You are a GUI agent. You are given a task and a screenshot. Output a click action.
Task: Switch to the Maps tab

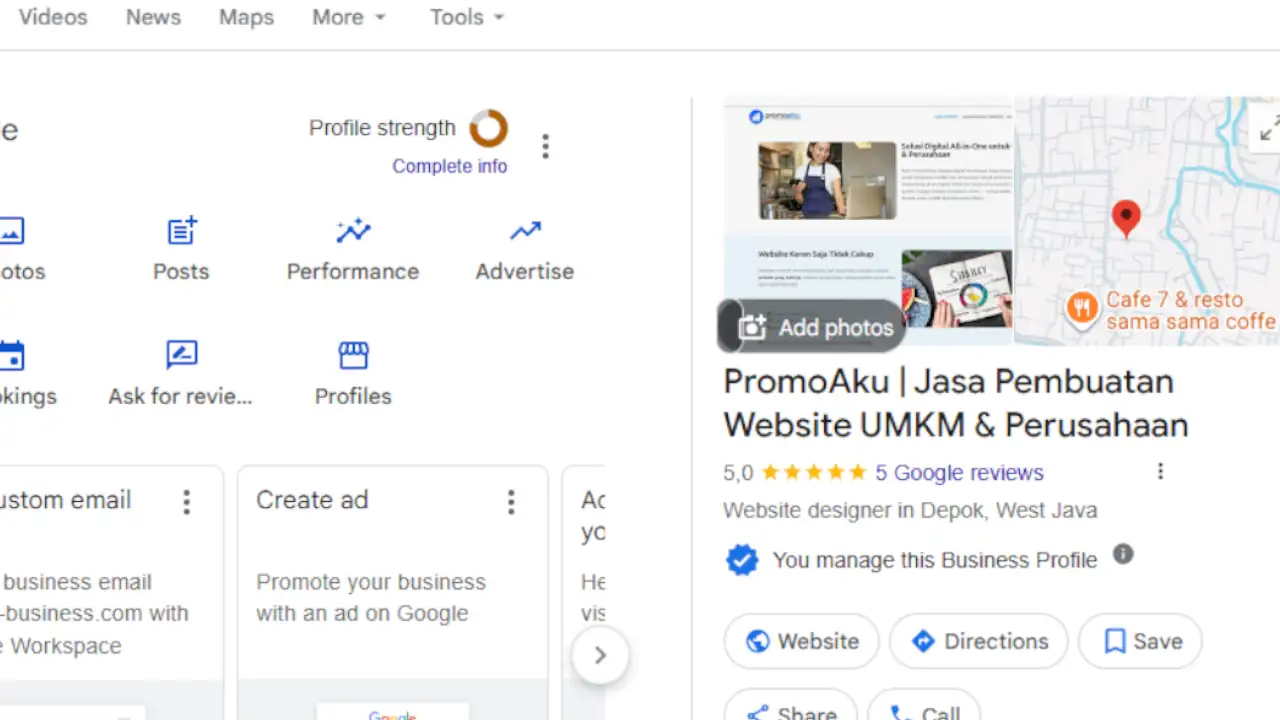[x=246, y=17]
